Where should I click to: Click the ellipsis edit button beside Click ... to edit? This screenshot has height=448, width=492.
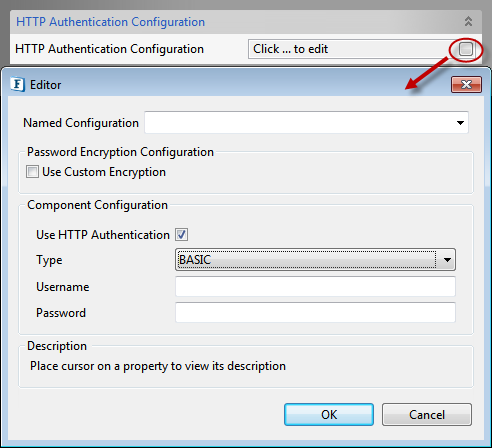[466, 49]
